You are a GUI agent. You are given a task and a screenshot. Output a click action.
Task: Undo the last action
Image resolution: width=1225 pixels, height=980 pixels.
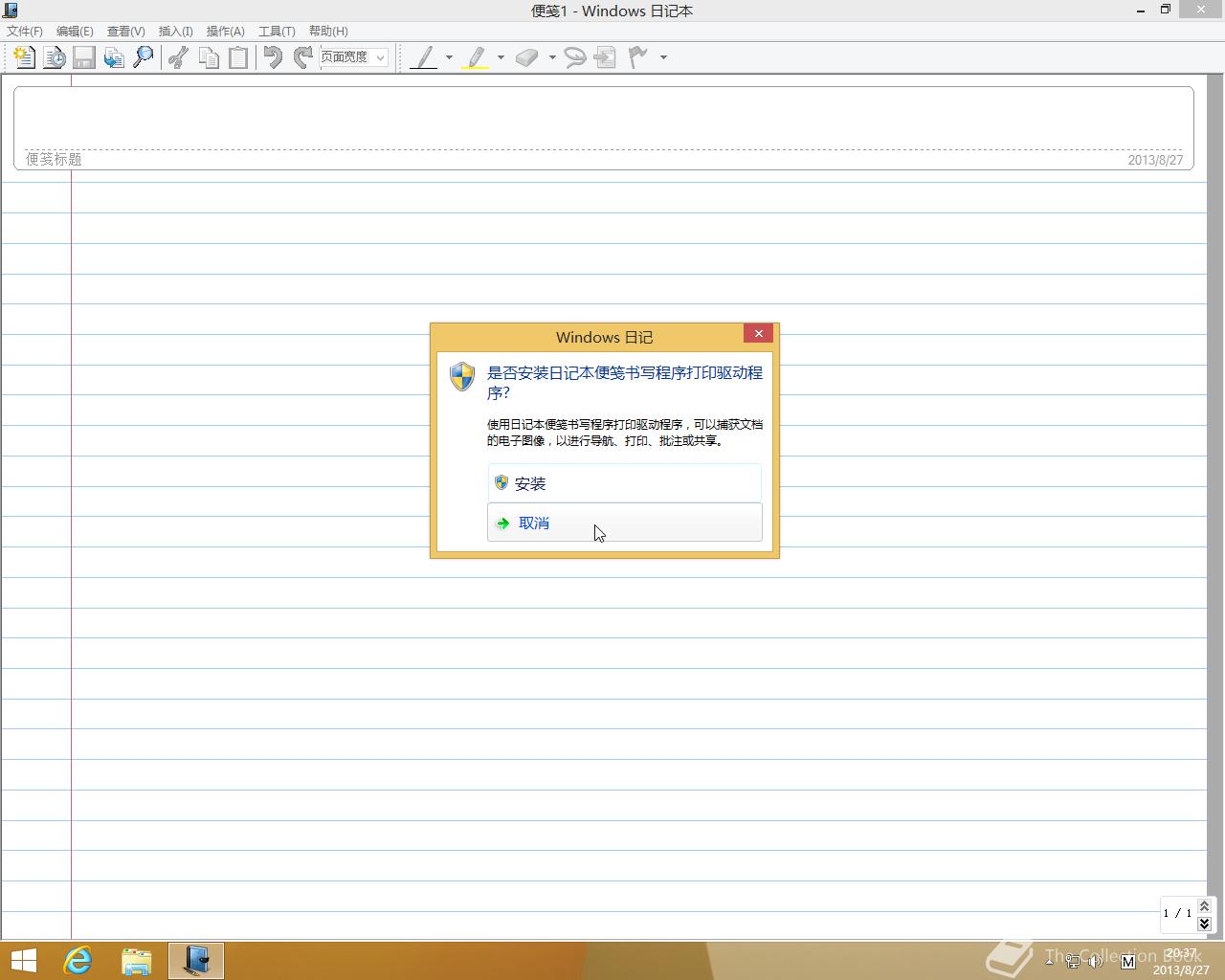[x=273, y=57]
